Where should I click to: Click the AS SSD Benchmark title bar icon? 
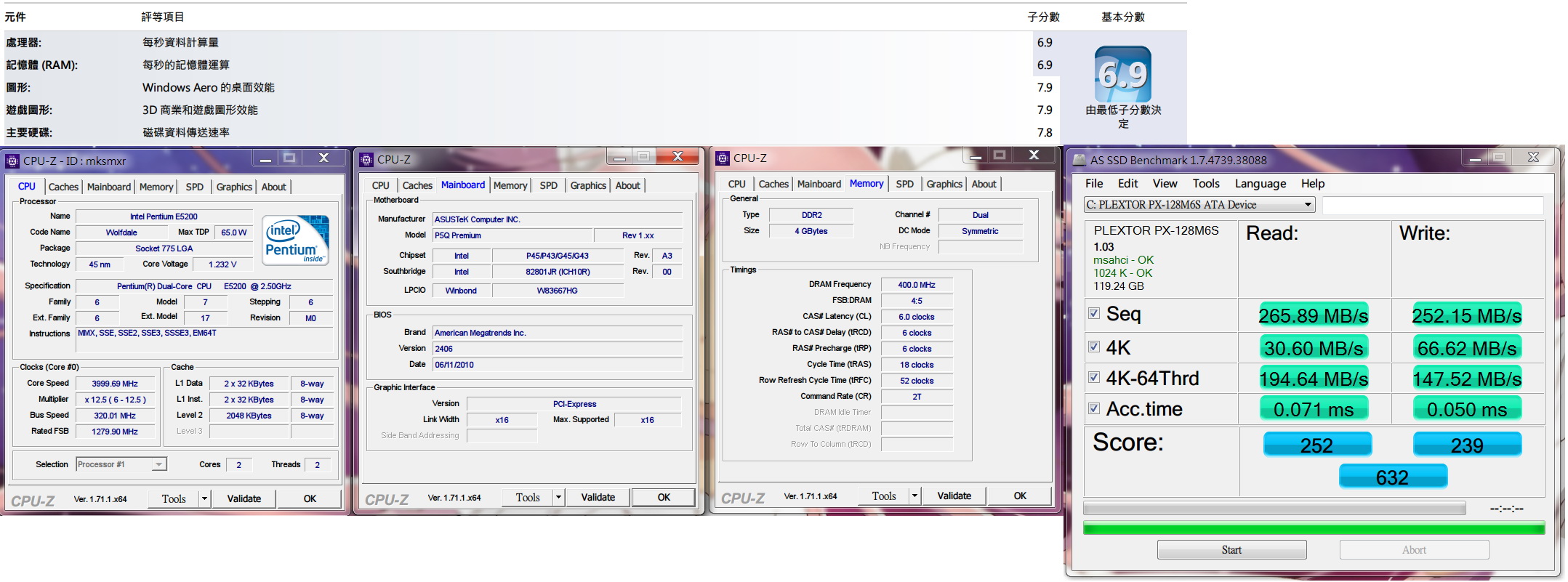pos(1079,160)
